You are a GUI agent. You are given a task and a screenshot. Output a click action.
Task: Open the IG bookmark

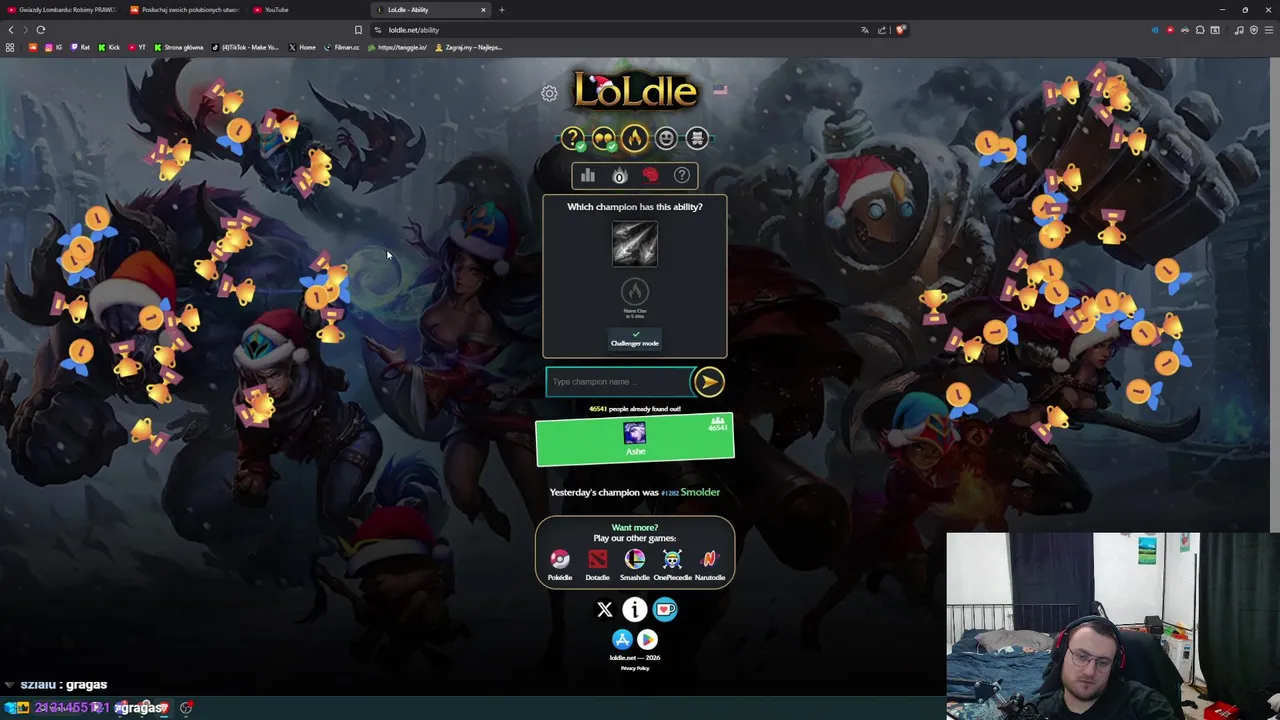pyautogui.click(x=53, y=47)
